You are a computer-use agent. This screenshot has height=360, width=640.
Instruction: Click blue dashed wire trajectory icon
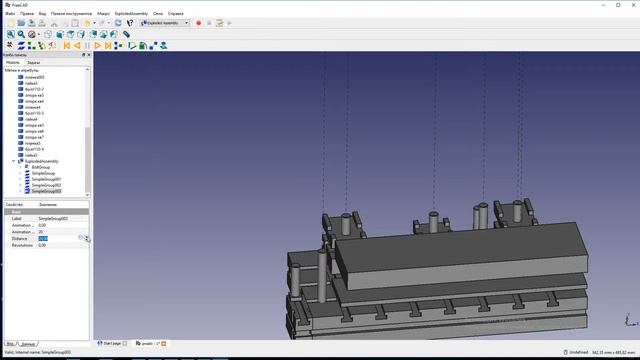[153, 46]
